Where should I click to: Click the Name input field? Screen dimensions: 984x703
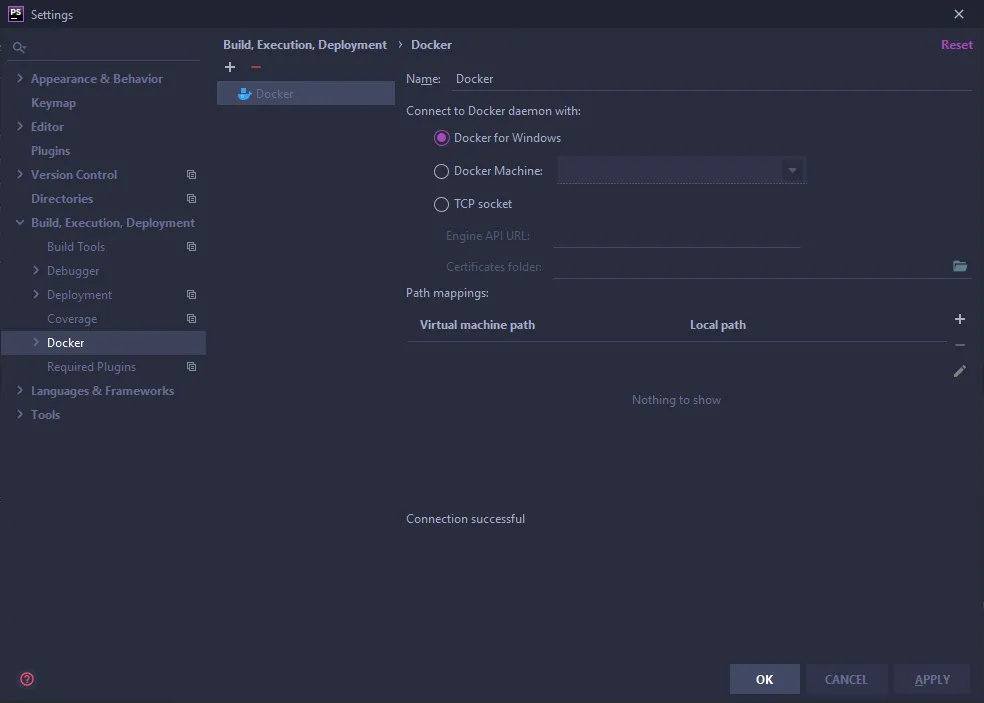pos(712,79)
